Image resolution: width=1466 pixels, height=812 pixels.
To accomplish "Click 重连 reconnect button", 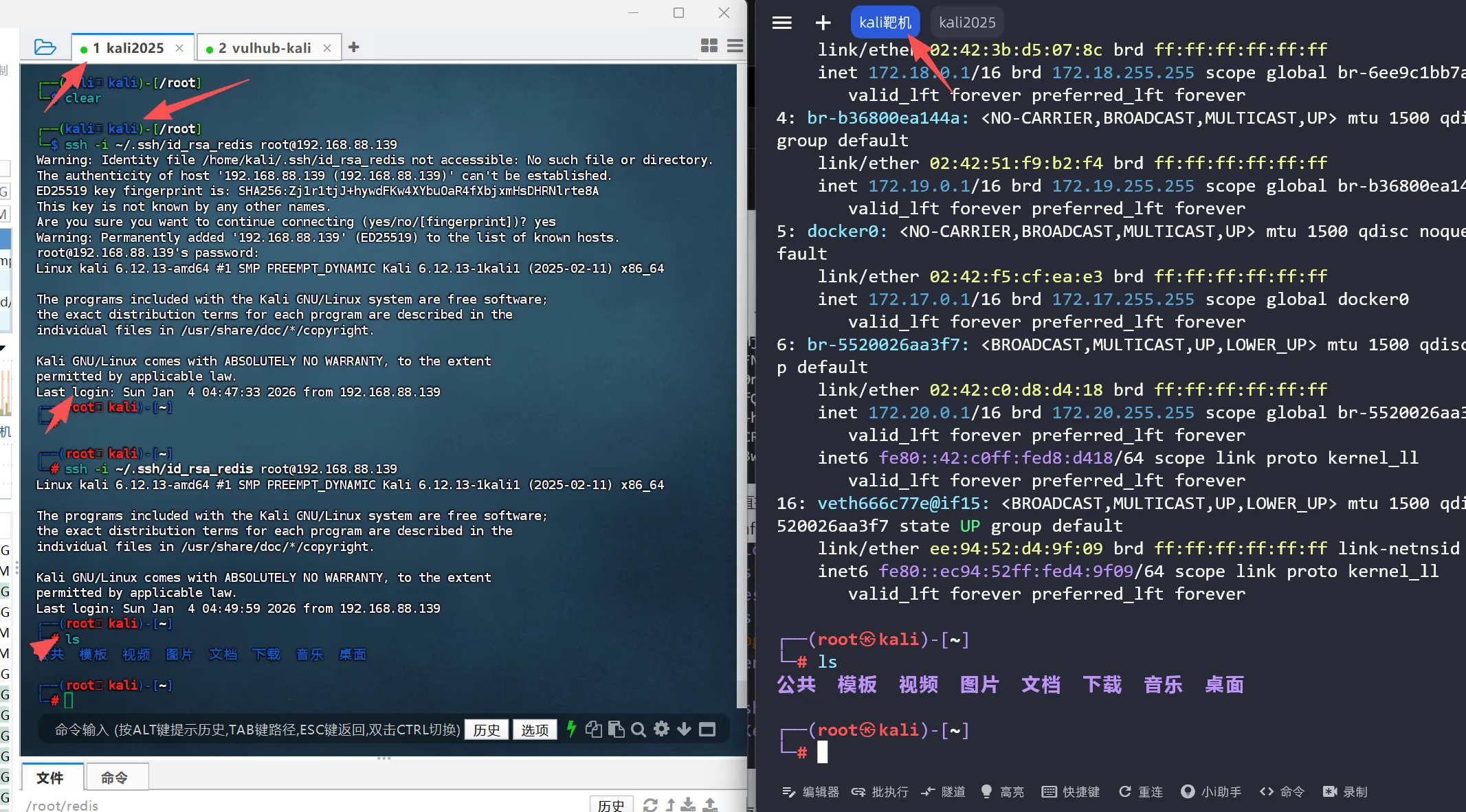I will (1141, 791).
